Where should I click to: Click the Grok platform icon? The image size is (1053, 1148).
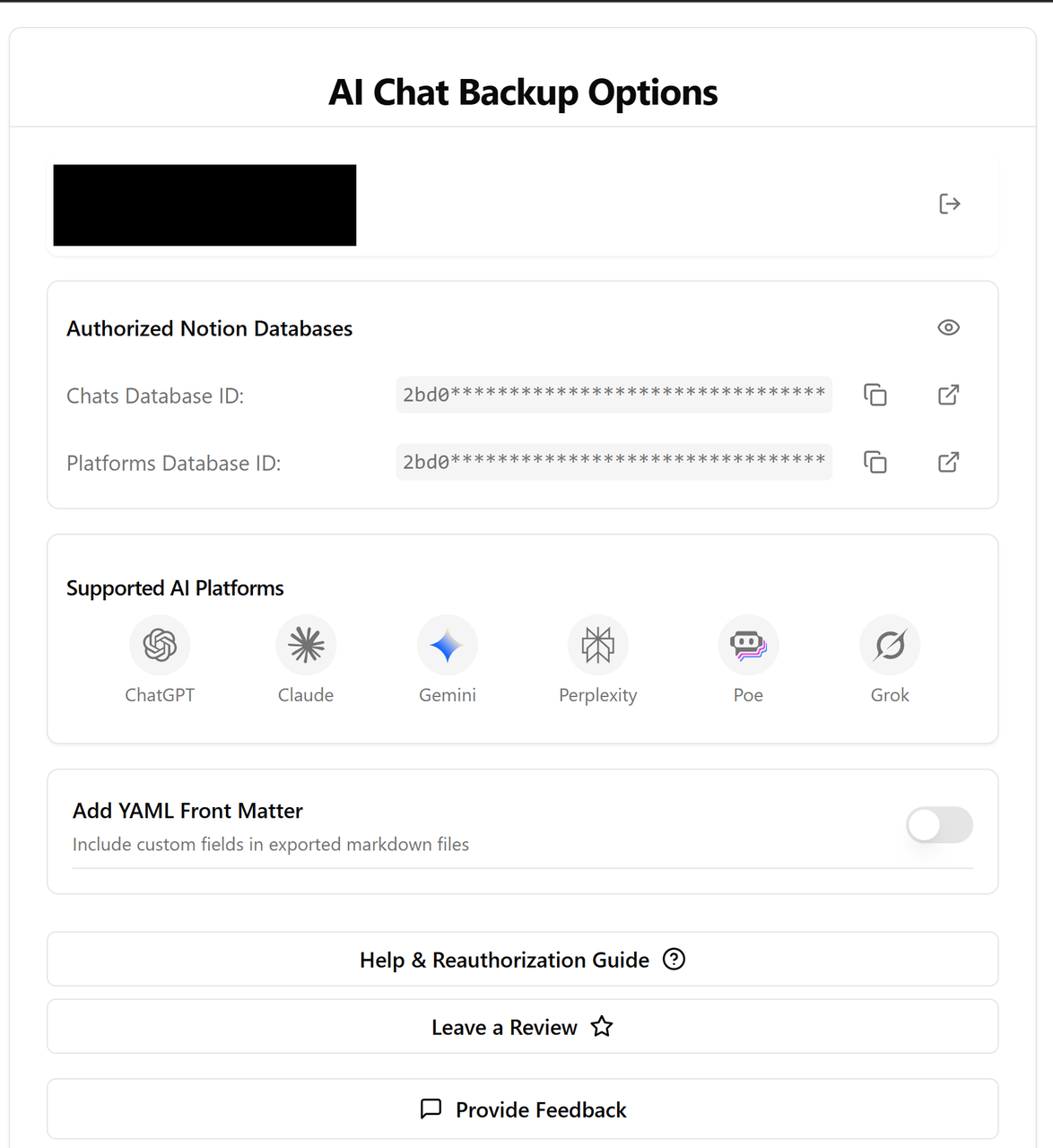click(x=890, y=645)
